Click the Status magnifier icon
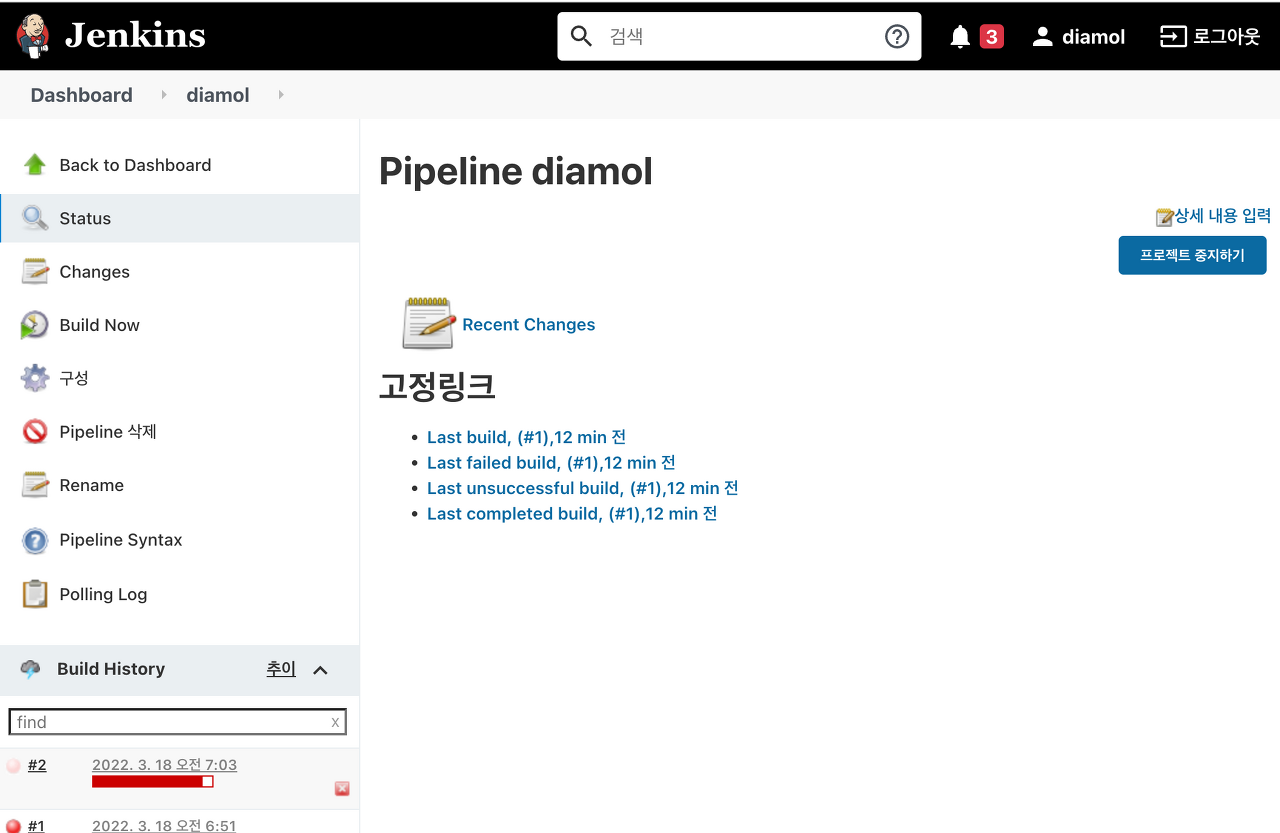1280x833 pixels. (35, 218)
